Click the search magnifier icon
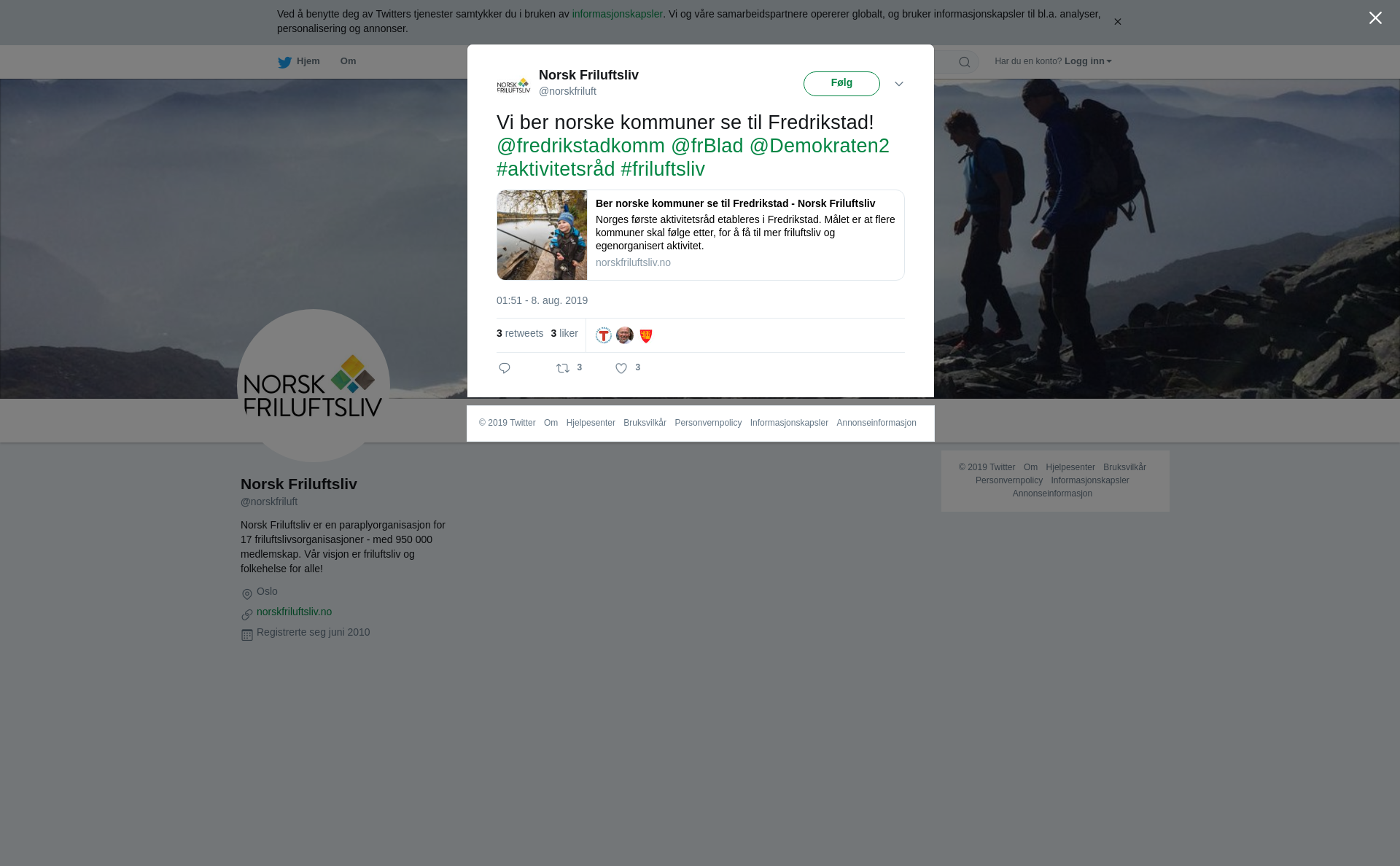 tap(964, 62)
